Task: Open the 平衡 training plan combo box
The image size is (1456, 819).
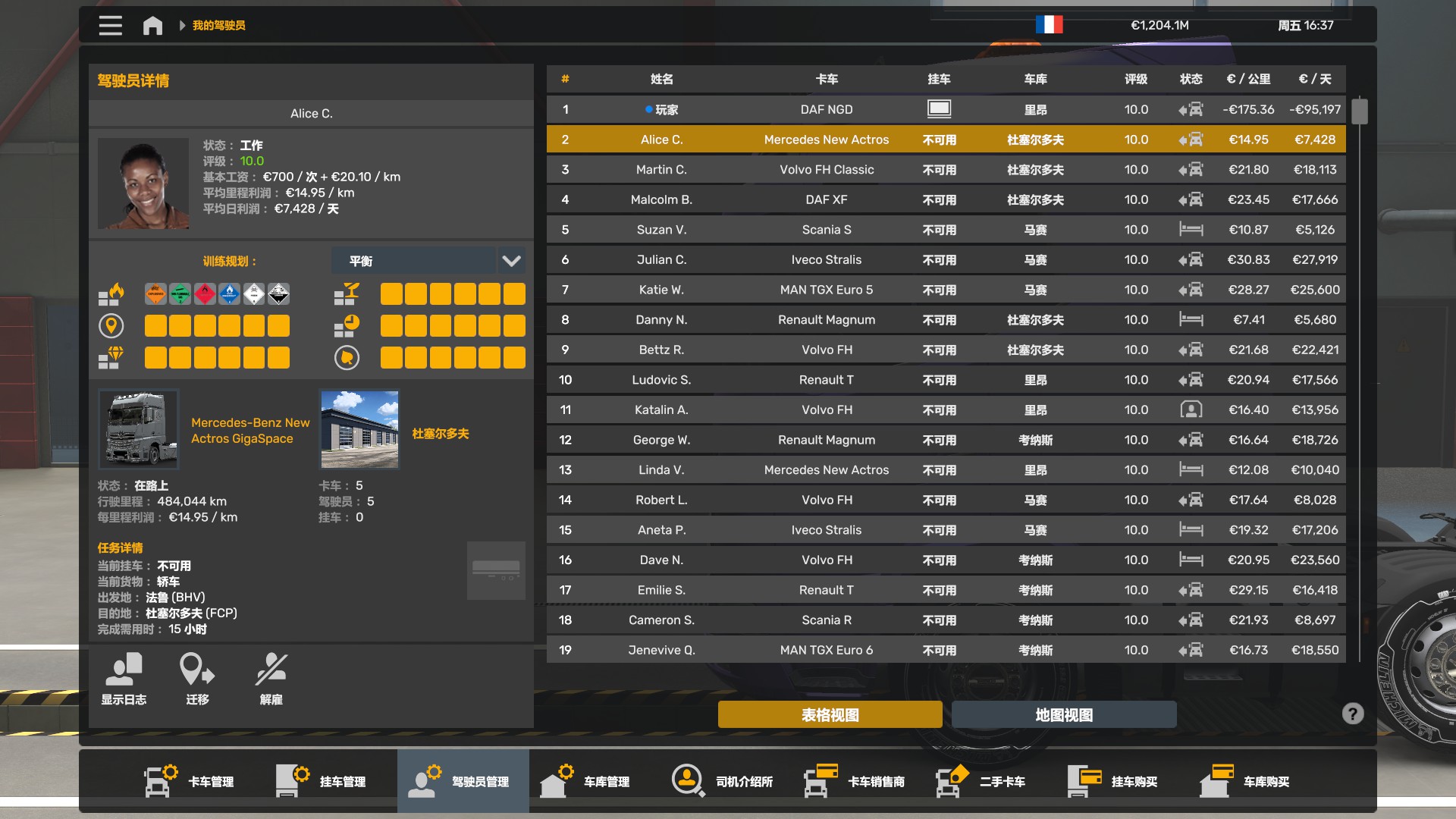Action: tap(414, 261)
